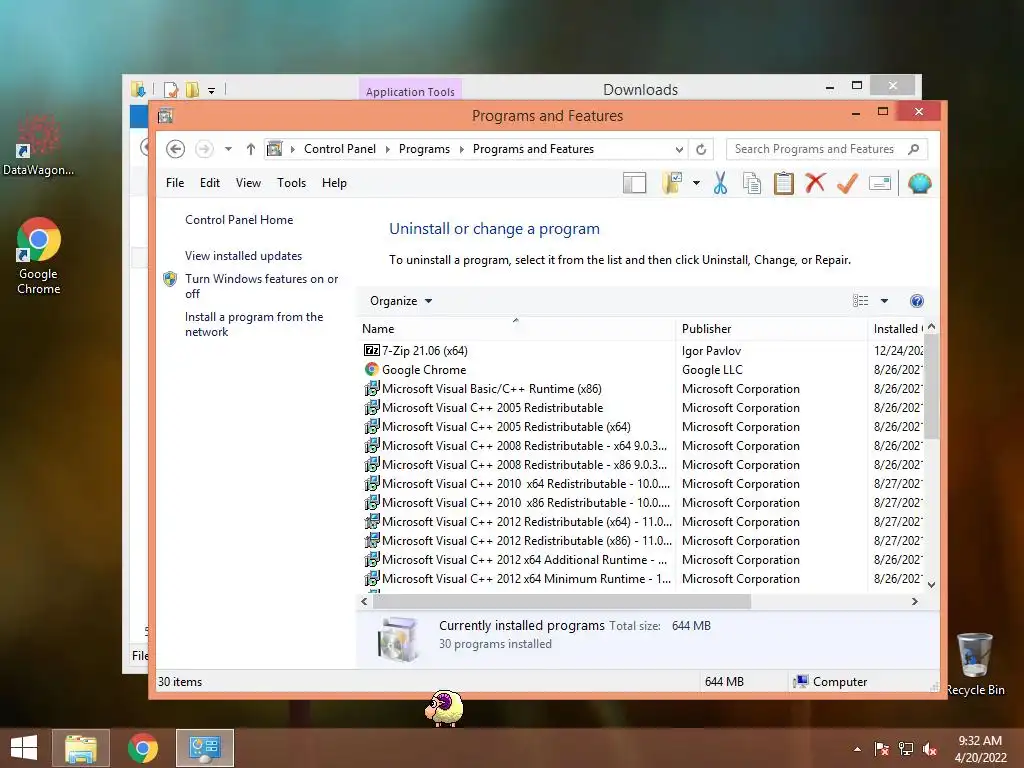Click Application Tools tab in Downloads window
Image resolution: width=1024 pixels, height=768 pixels.
click(x=410, y=91)
